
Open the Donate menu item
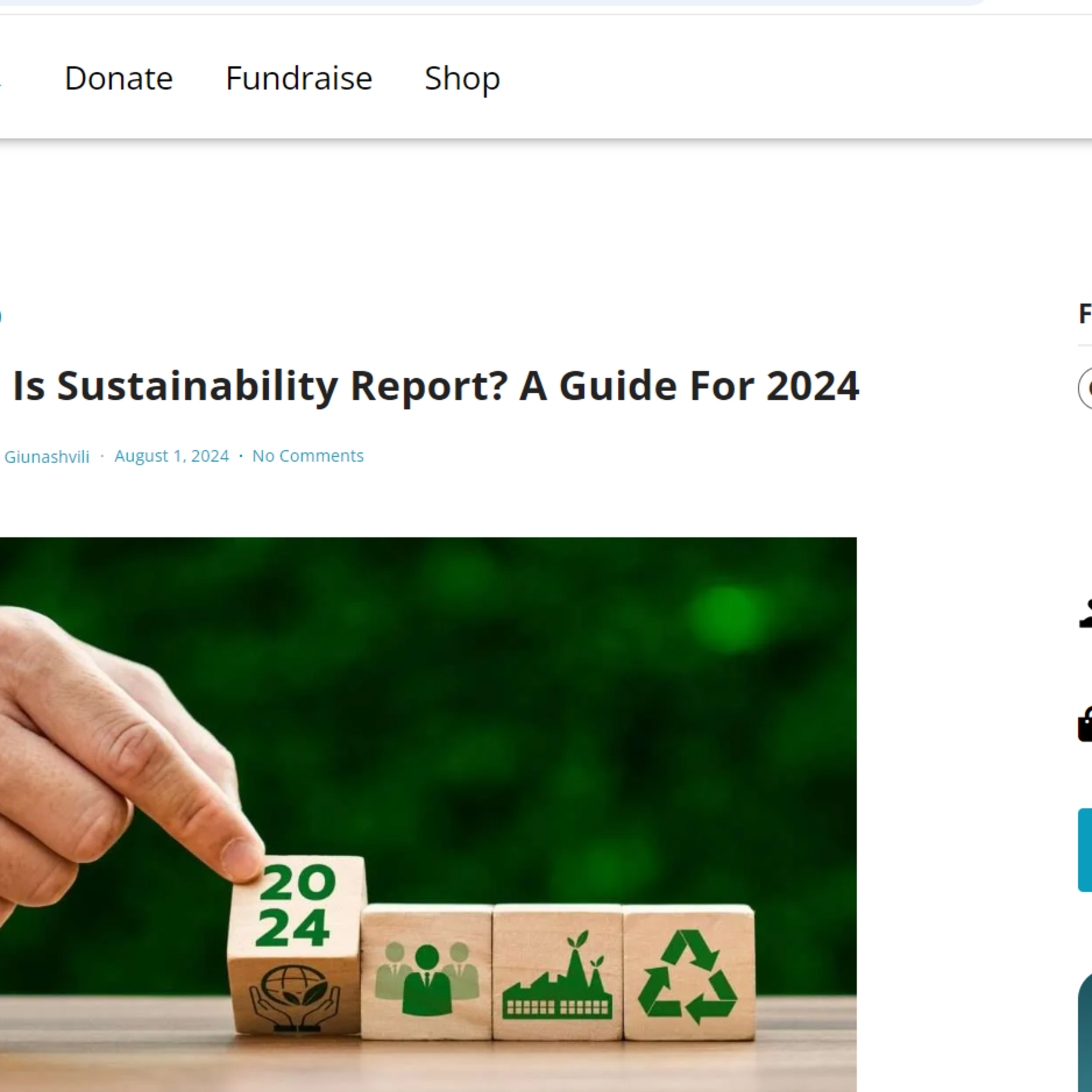tap(119, 78)
